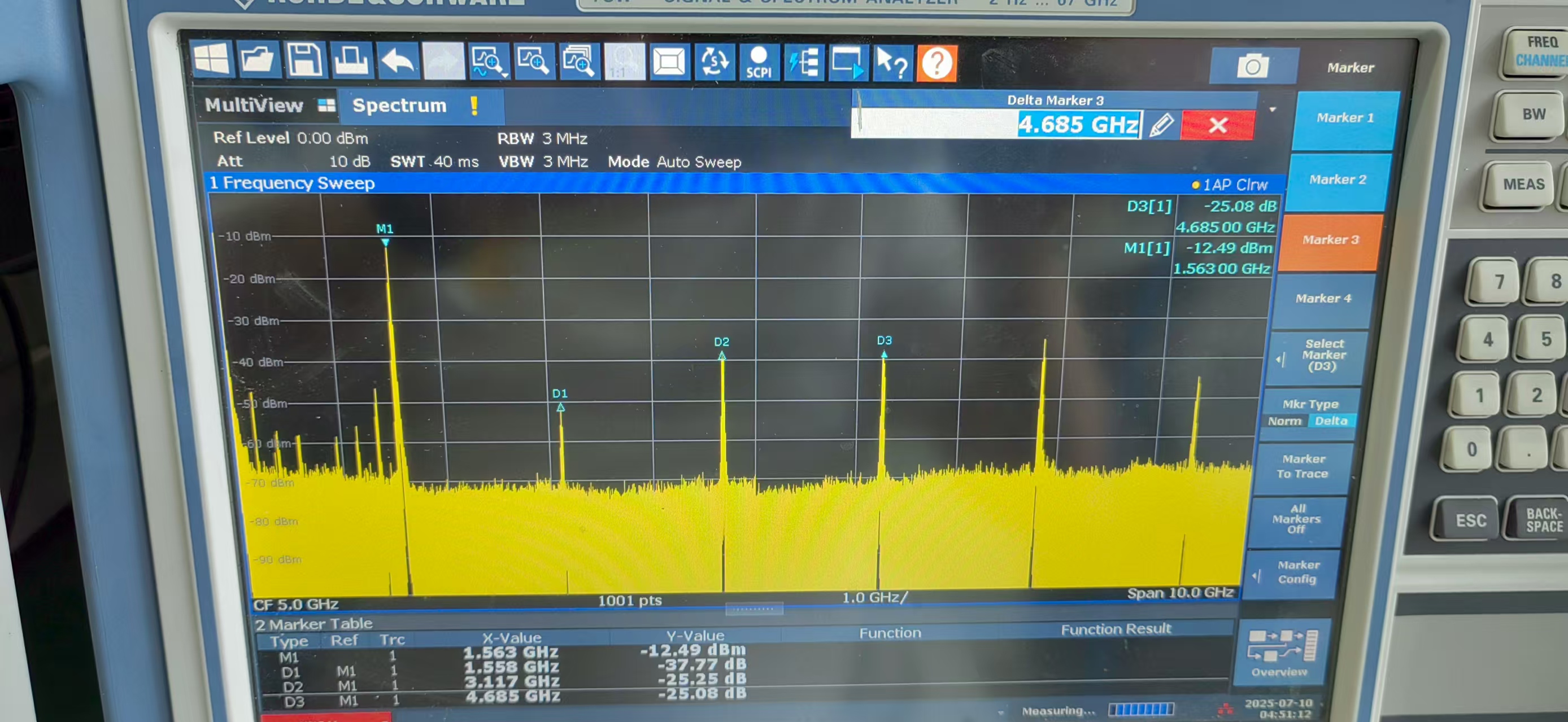Take screenshot with the camera icon
Viewport: 1568px width, 722px height.
click(x=1253, y=65)
